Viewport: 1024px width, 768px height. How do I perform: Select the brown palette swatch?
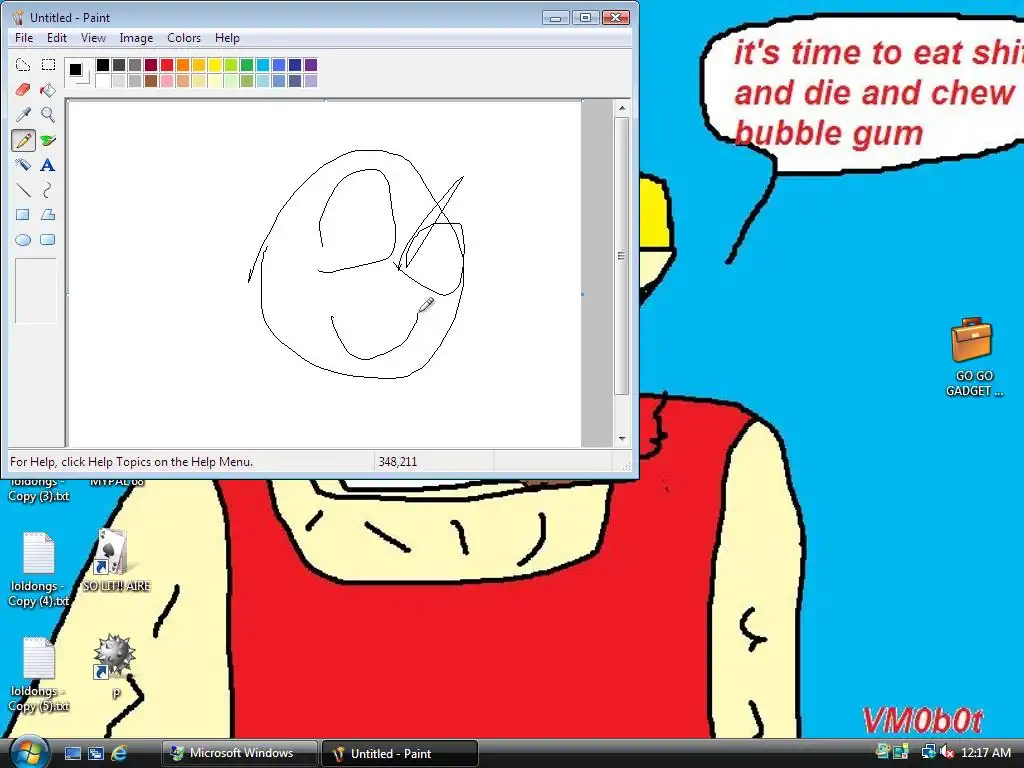click(151, 80)
